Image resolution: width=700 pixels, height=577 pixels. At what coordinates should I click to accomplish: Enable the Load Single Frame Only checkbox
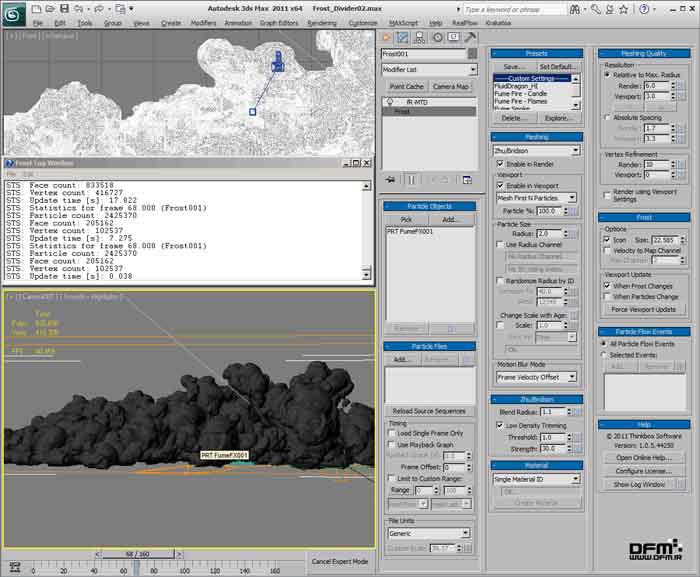coord(392,433)
